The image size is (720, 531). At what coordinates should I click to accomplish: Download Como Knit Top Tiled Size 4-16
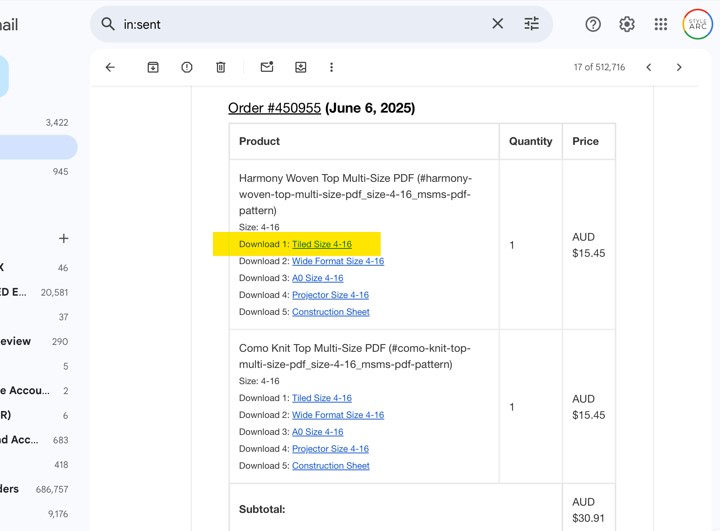click(x=322, y=398)
